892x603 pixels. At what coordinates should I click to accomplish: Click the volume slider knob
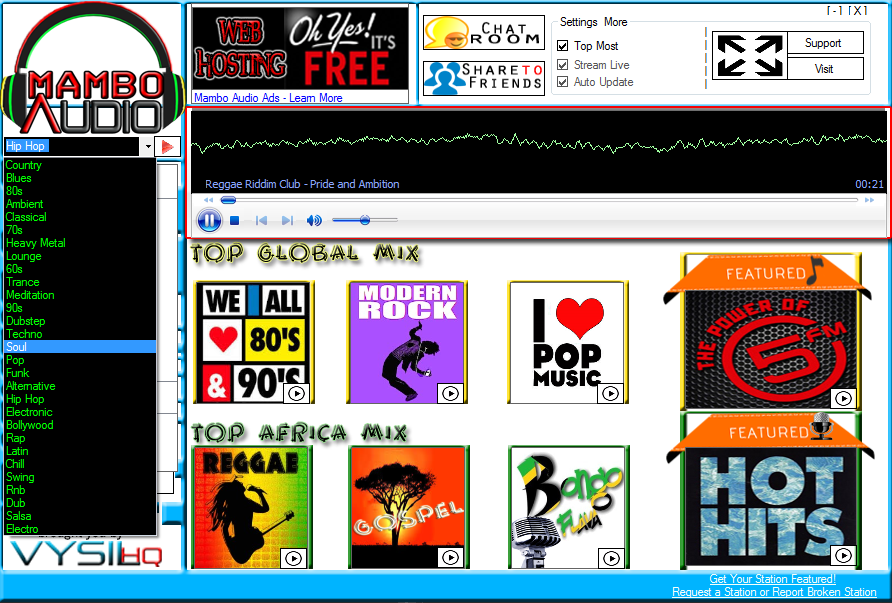(x=365, y=220)
